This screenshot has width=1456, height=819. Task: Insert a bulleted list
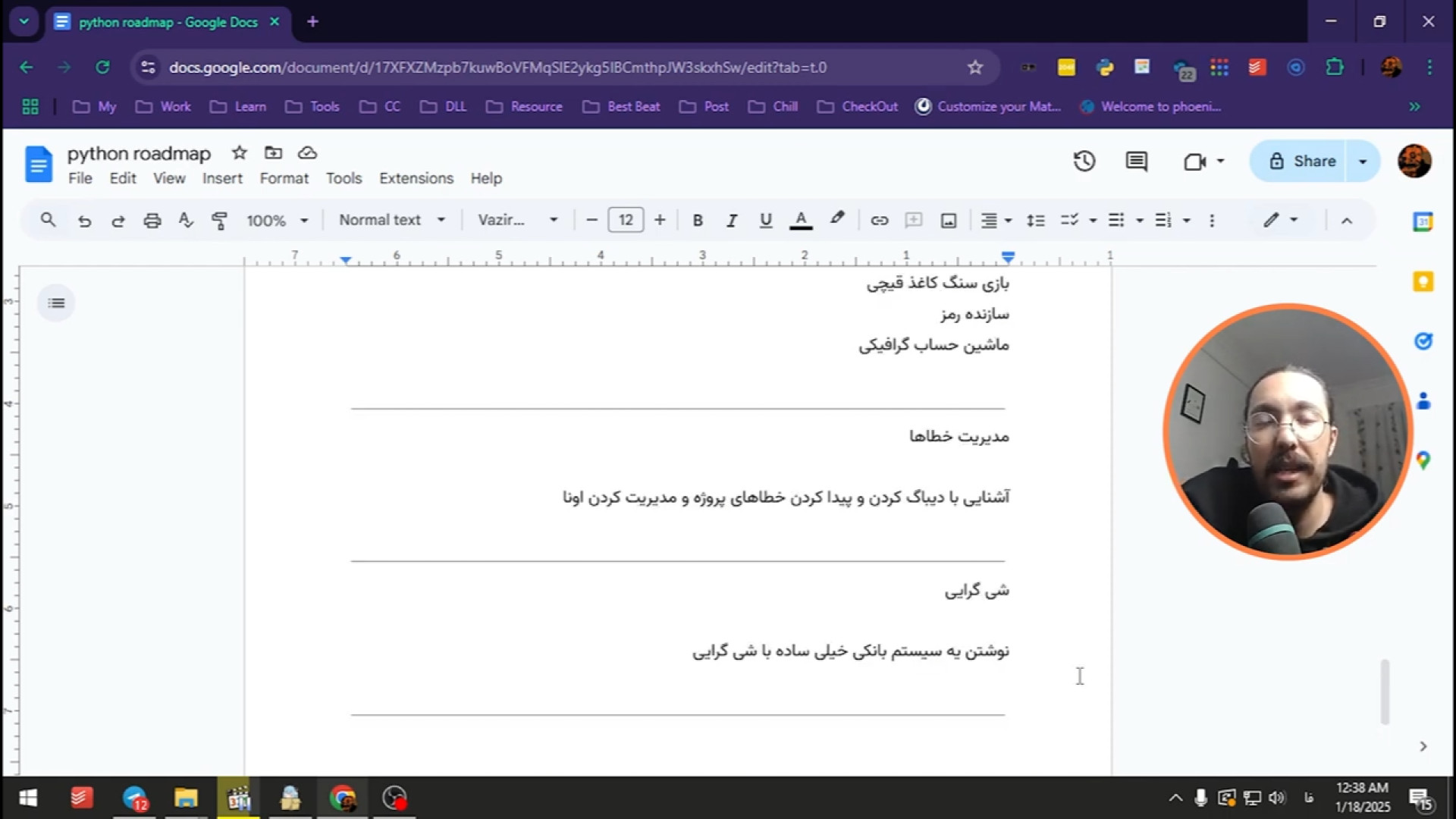pyautogui.click(x=1116, y=221)
